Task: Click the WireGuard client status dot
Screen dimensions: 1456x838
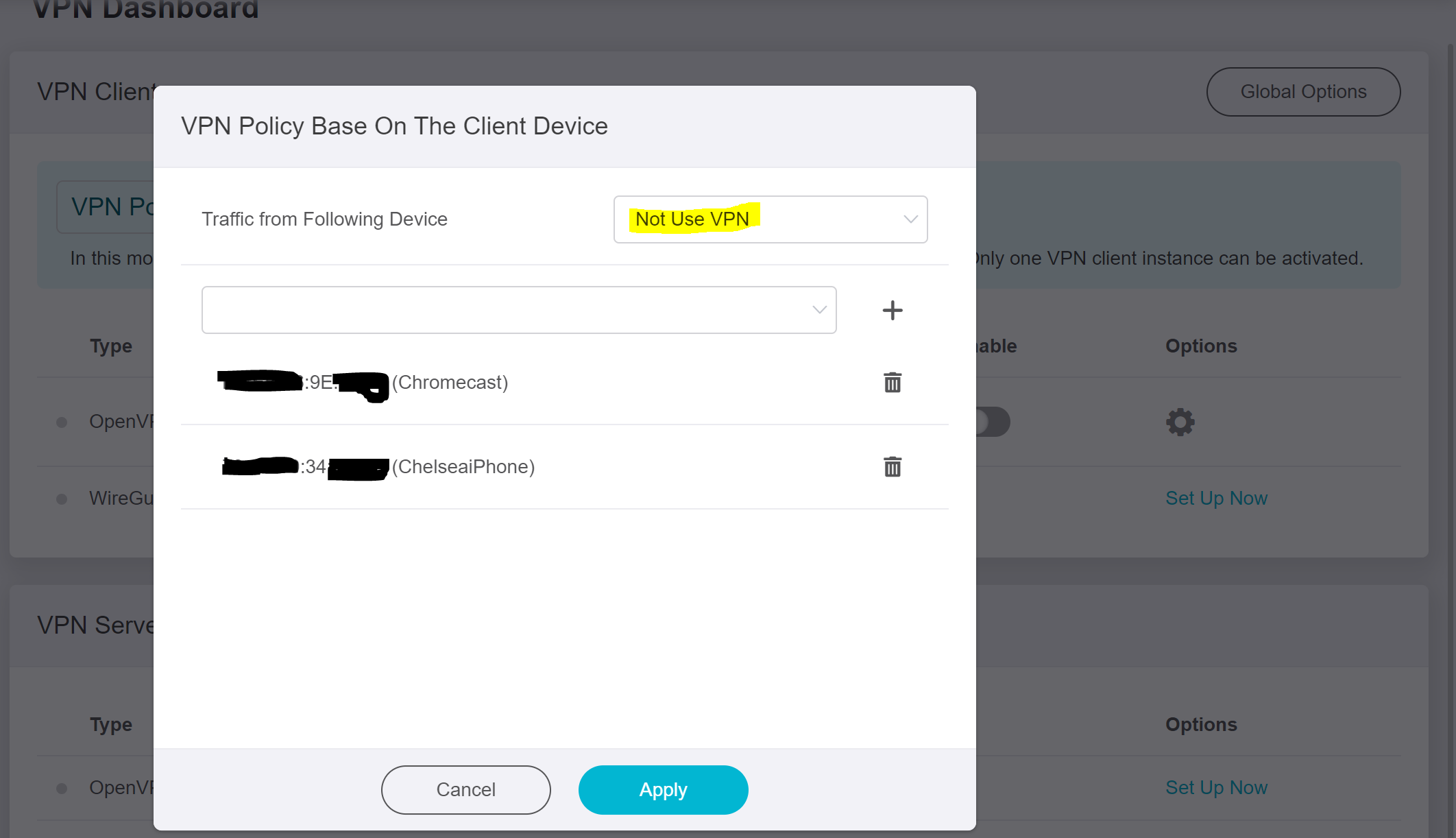Action: point(62,499)
